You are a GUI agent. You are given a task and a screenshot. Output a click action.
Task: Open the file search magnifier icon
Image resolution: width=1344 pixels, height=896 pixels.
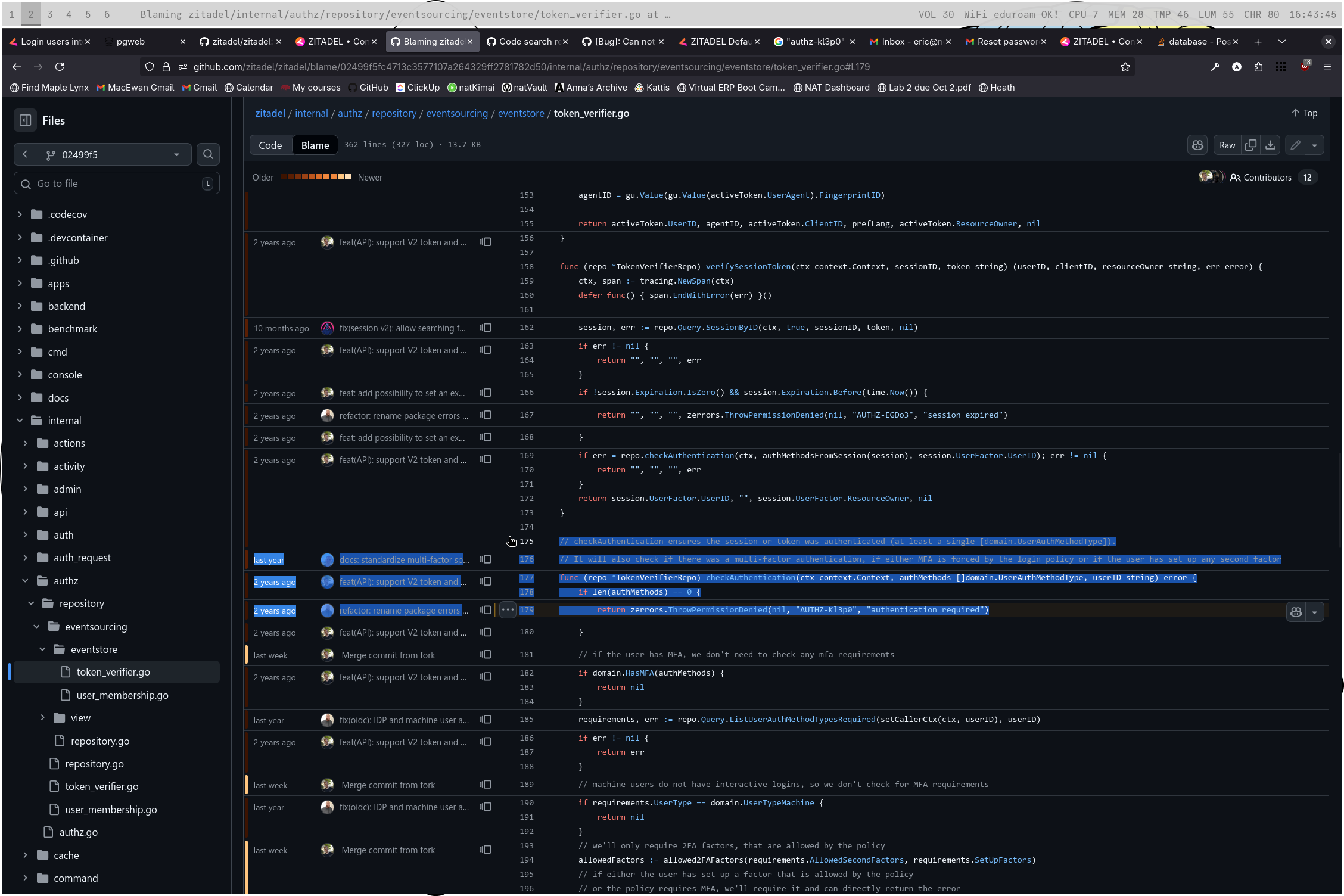point(208,154)
